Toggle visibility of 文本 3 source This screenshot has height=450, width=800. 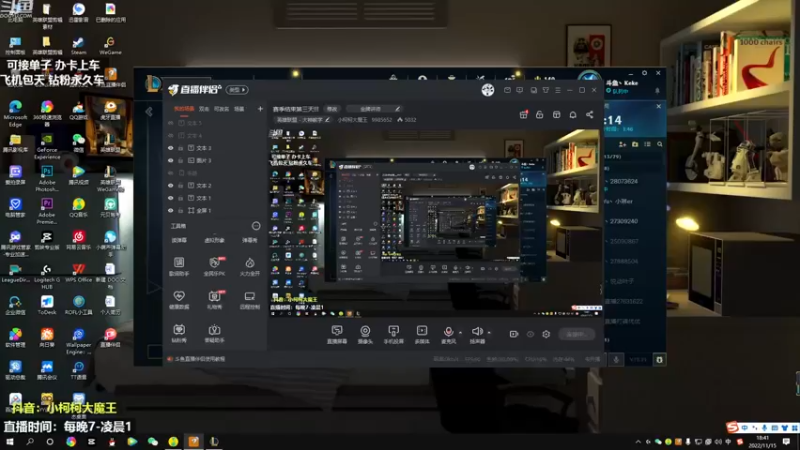(x=170, y=148)
